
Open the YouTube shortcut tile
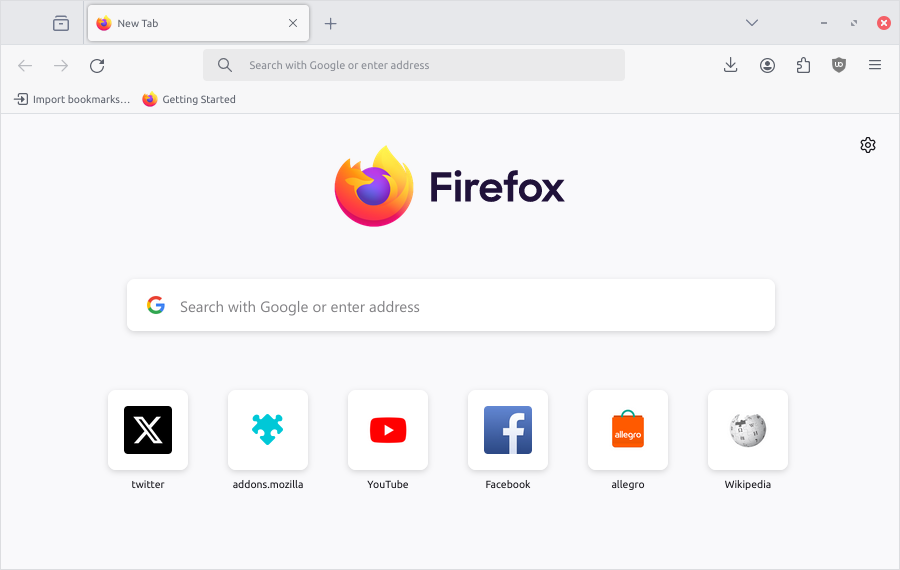(x=388, y=430)
